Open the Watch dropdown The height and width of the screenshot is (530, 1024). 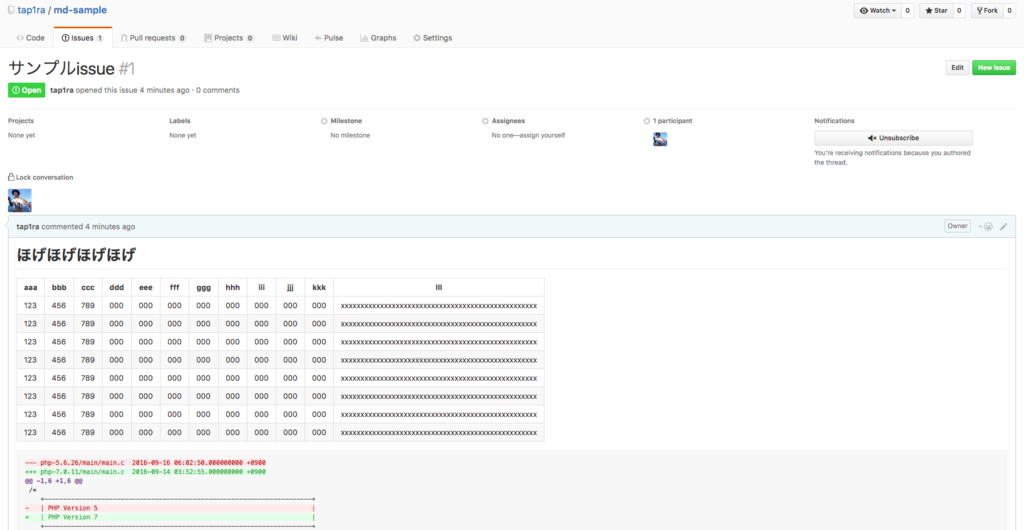click(877, 10)
